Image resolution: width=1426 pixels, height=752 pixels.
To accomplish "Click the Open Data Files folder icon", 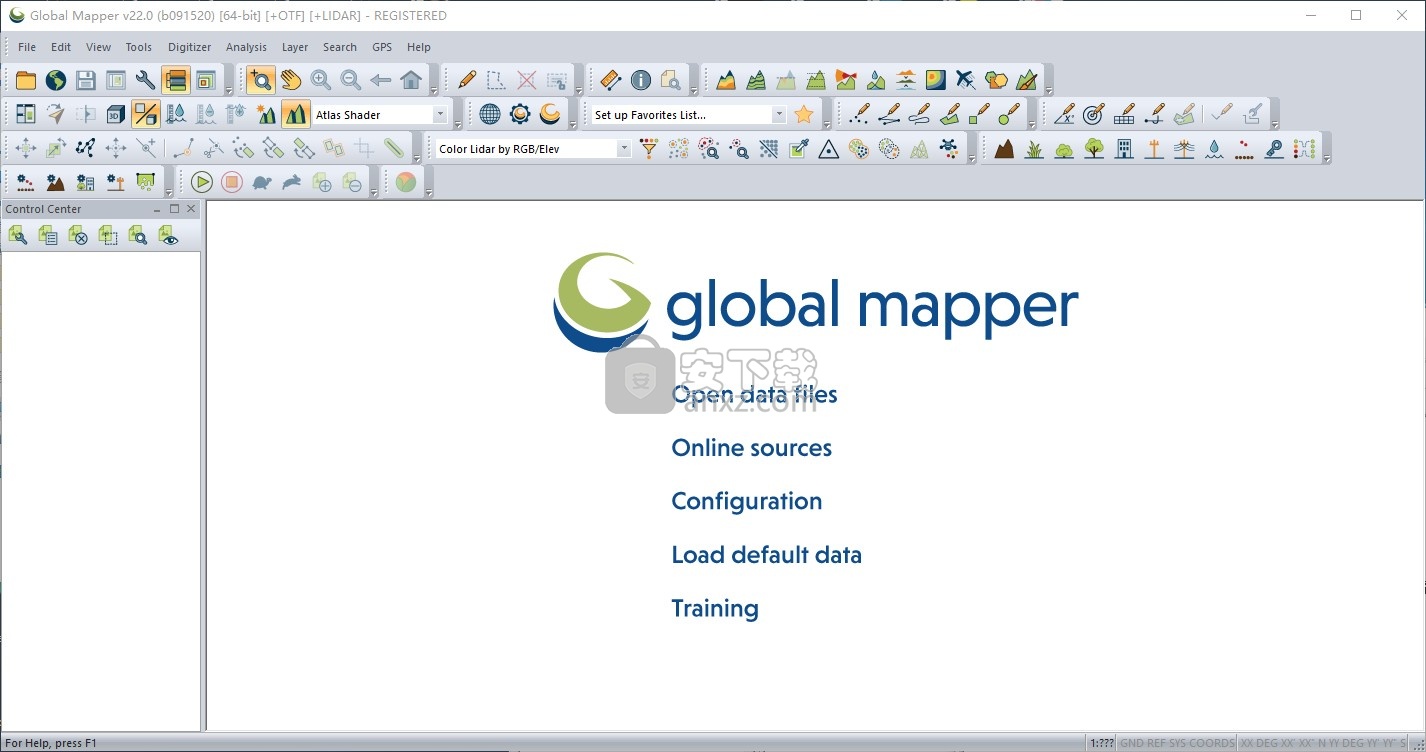I will coord(26,80).
